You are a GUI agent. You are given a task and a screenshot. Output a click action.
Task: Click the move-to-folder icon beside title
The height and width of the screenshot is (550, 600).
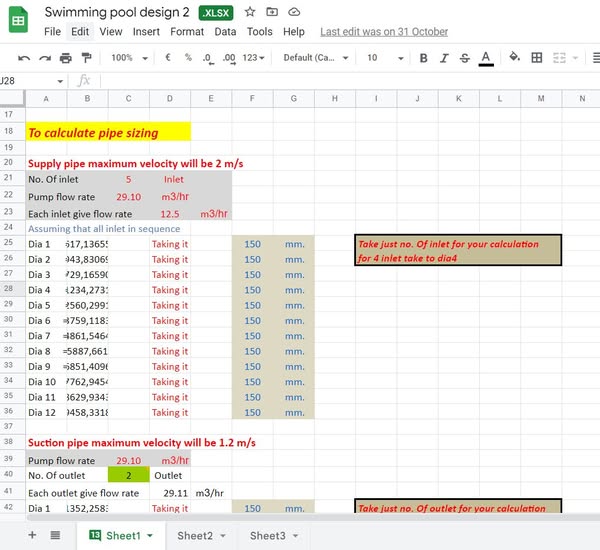pos(271,12)
